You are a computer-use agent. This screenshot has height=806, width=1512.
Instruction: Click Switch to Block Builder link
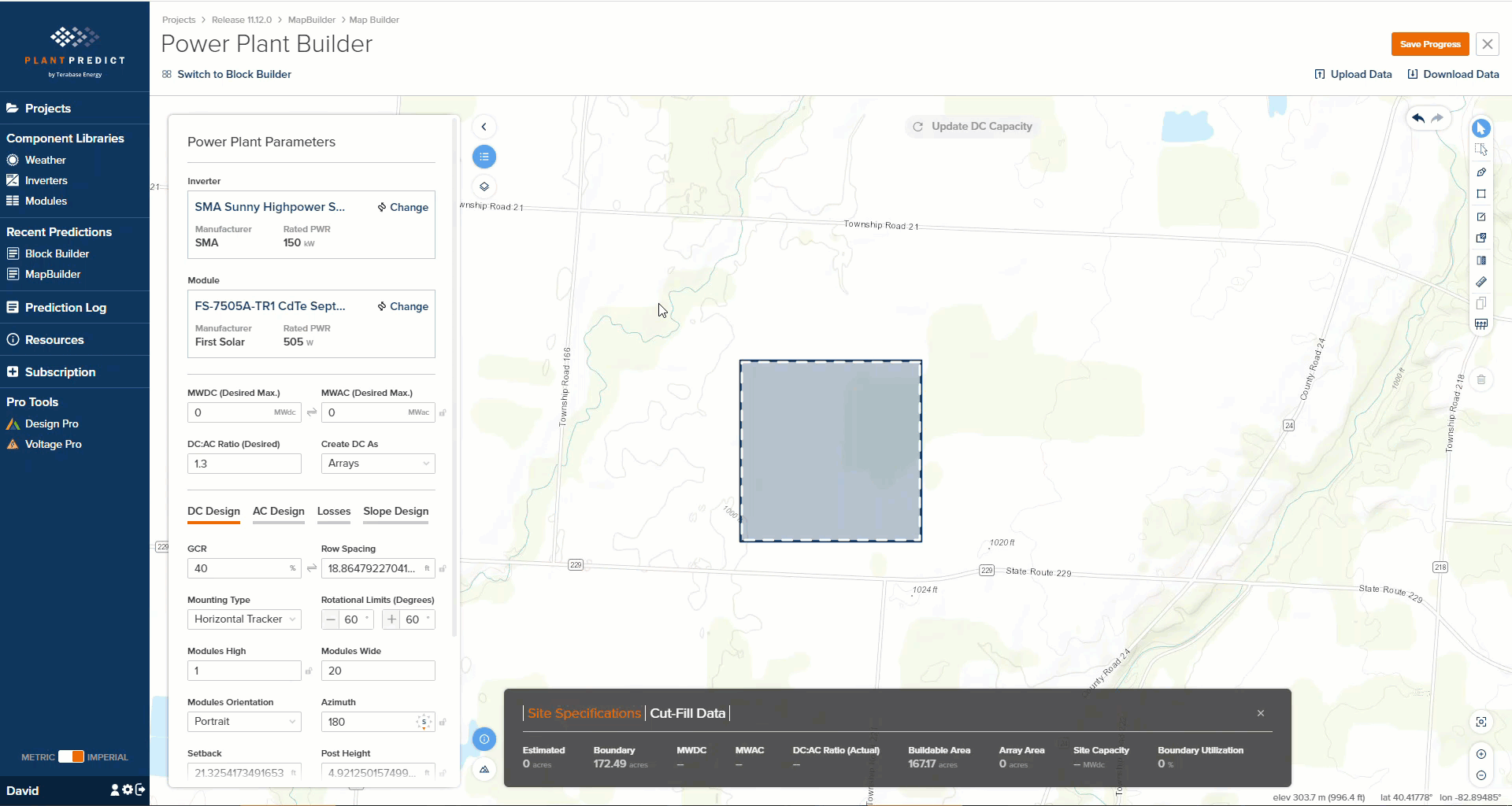pyautogui.click(x=227, y=74)
